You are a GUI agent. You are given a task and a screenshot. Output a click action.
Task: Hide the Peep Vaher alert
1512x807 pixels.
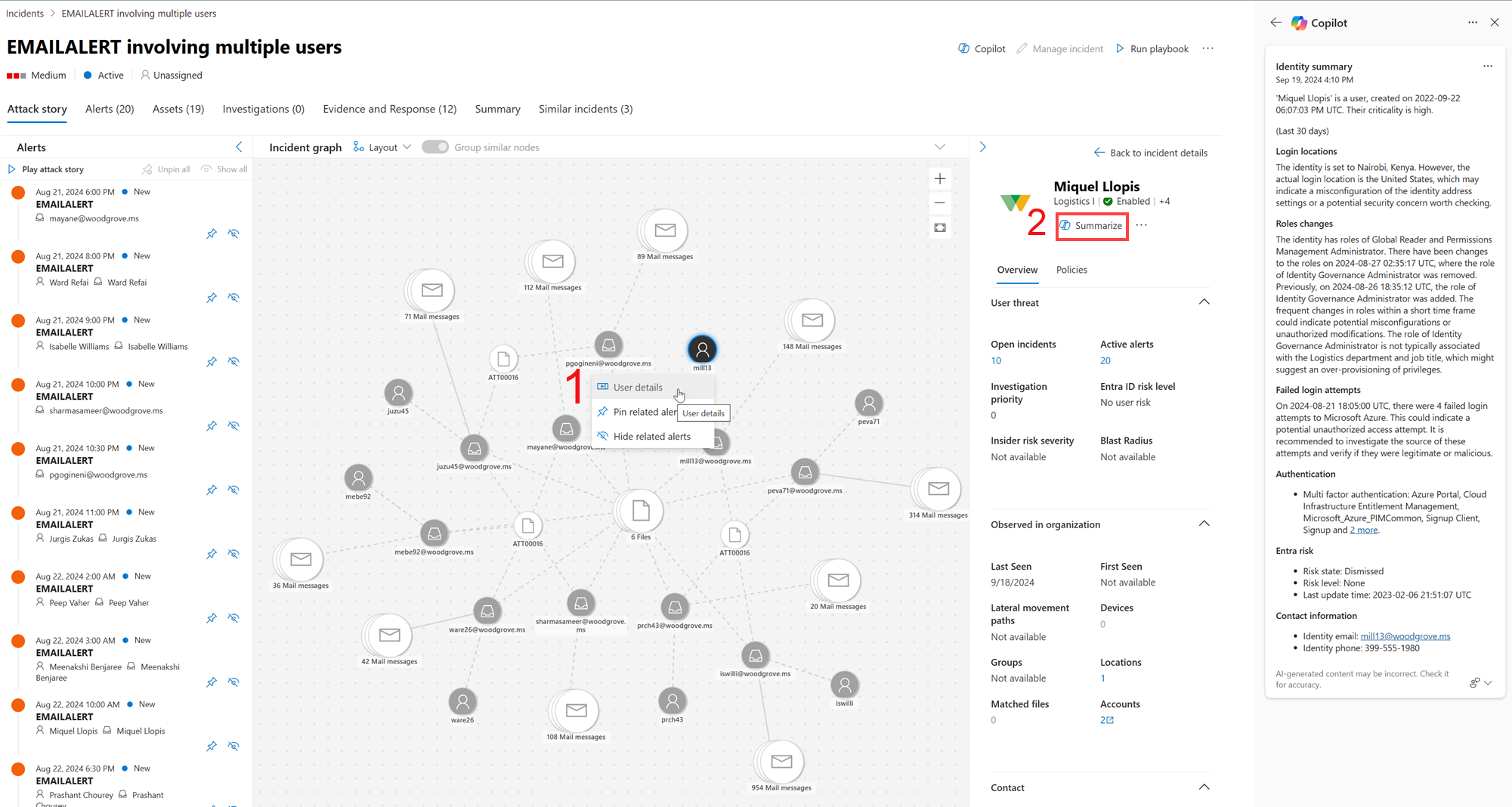[234, 618]
